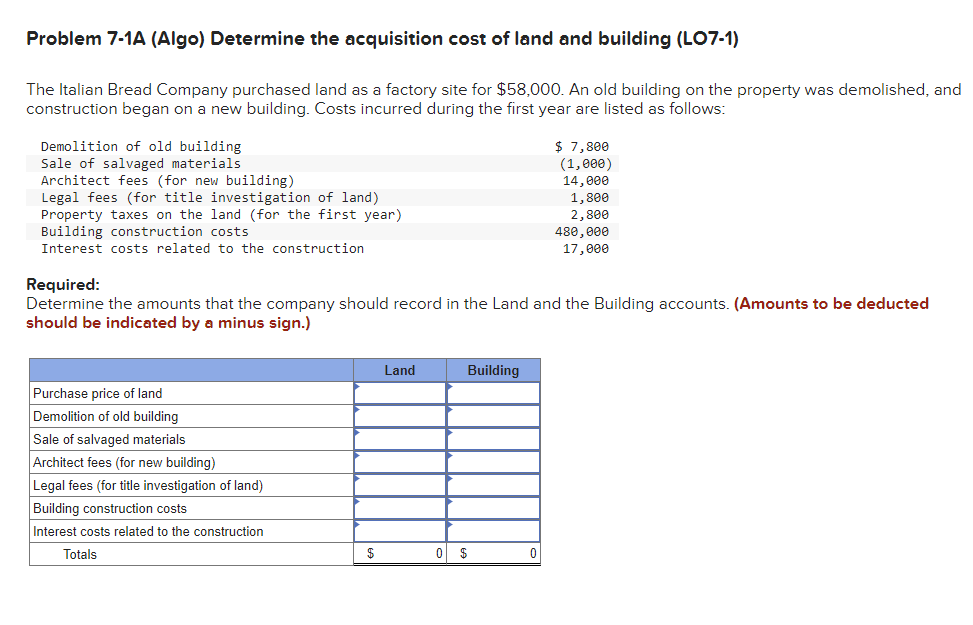Click the blue triangle in Building construction costs Building cell

451,502
